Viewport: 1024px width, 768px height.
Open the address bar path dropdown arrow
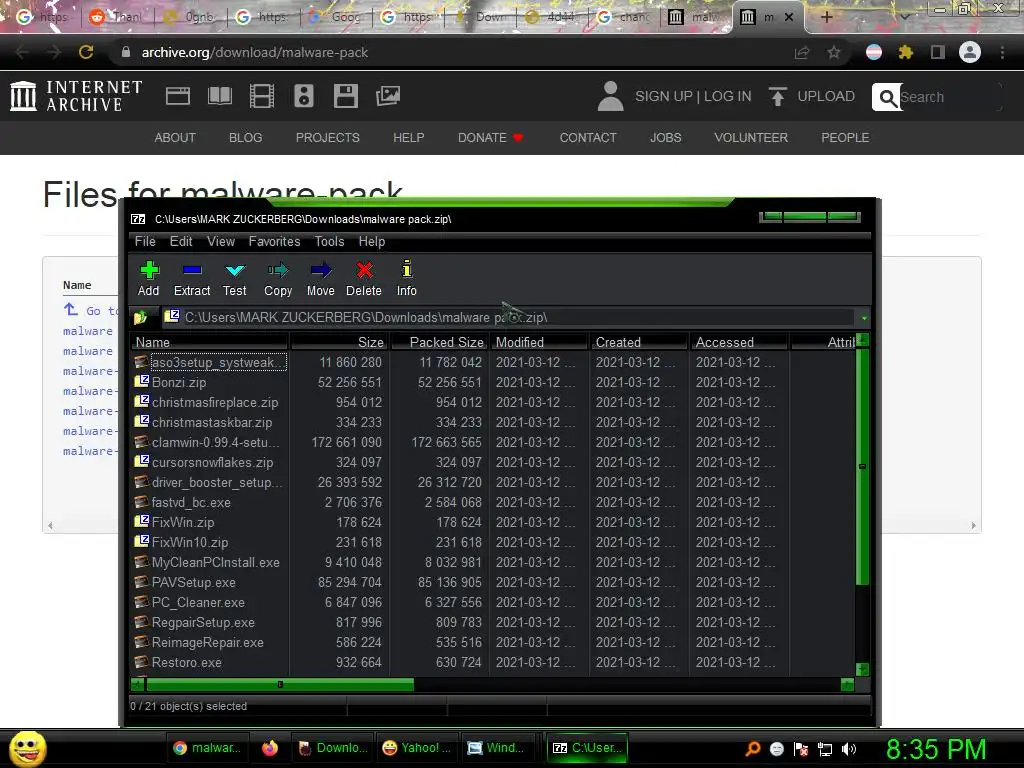(x=864, y=318)
